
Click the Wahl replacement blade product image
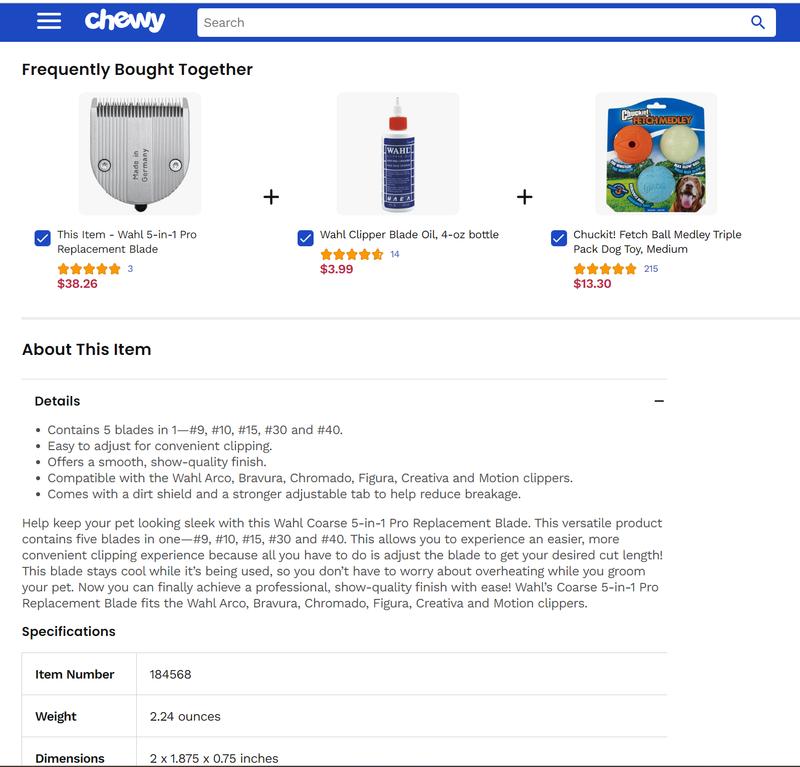click(x=140, y=153)
